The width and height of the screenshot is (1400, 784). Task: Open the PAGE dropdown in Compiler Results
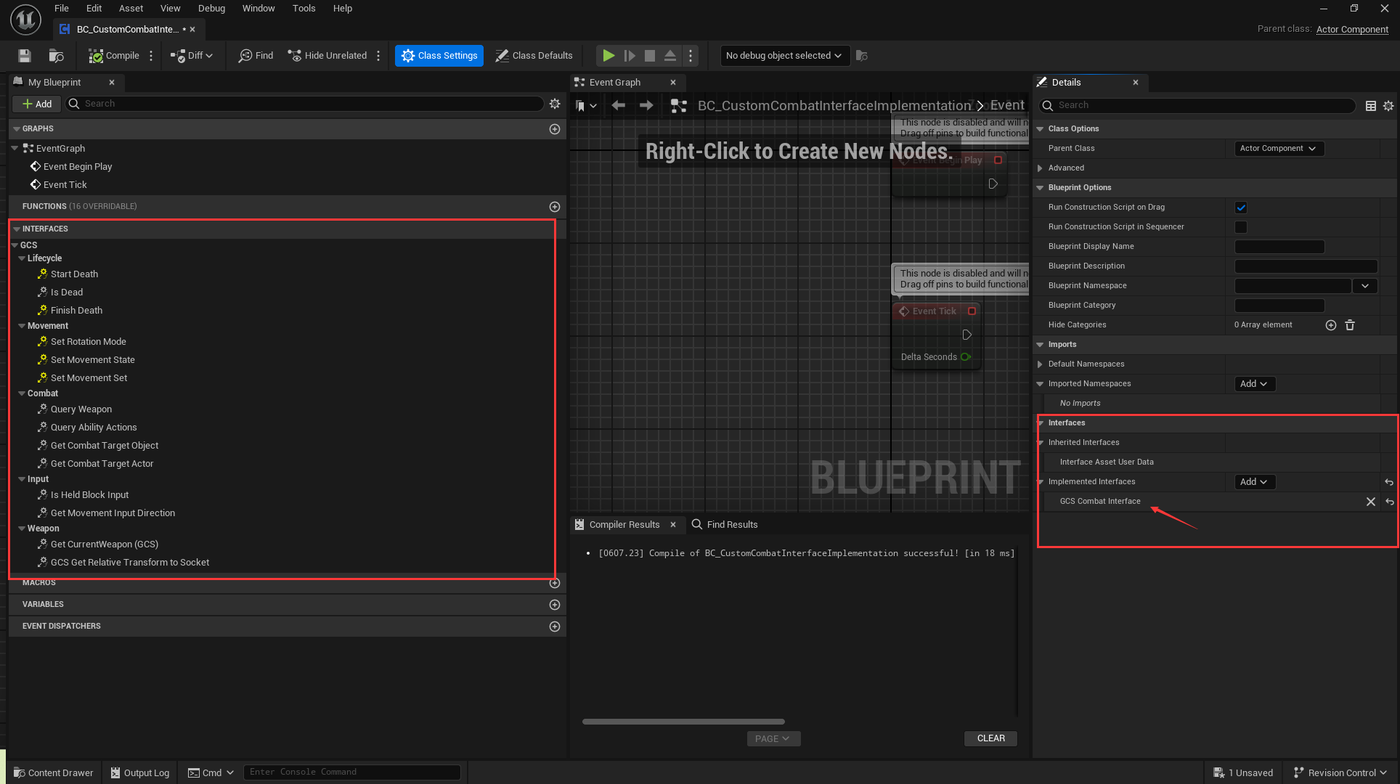pyautogui.click(x=773, y=739)
